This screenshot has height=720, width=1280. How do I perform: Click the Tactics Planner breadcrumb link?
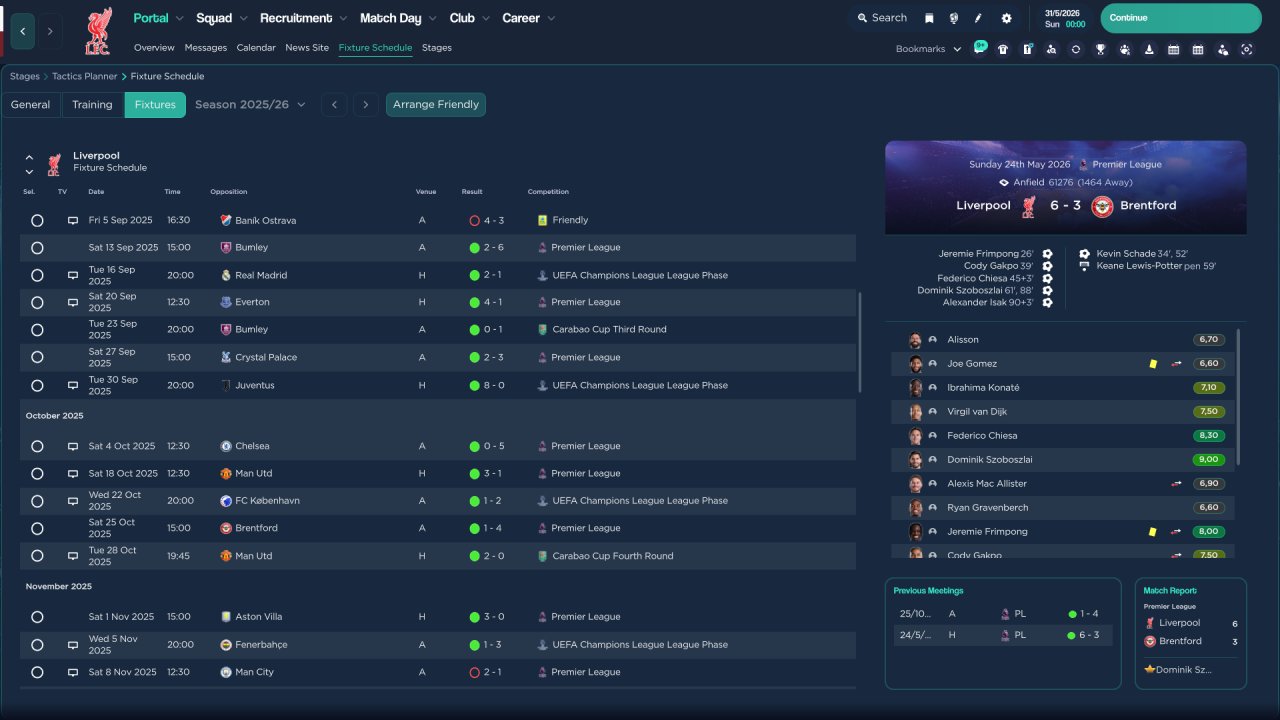(x=85, y=76)
